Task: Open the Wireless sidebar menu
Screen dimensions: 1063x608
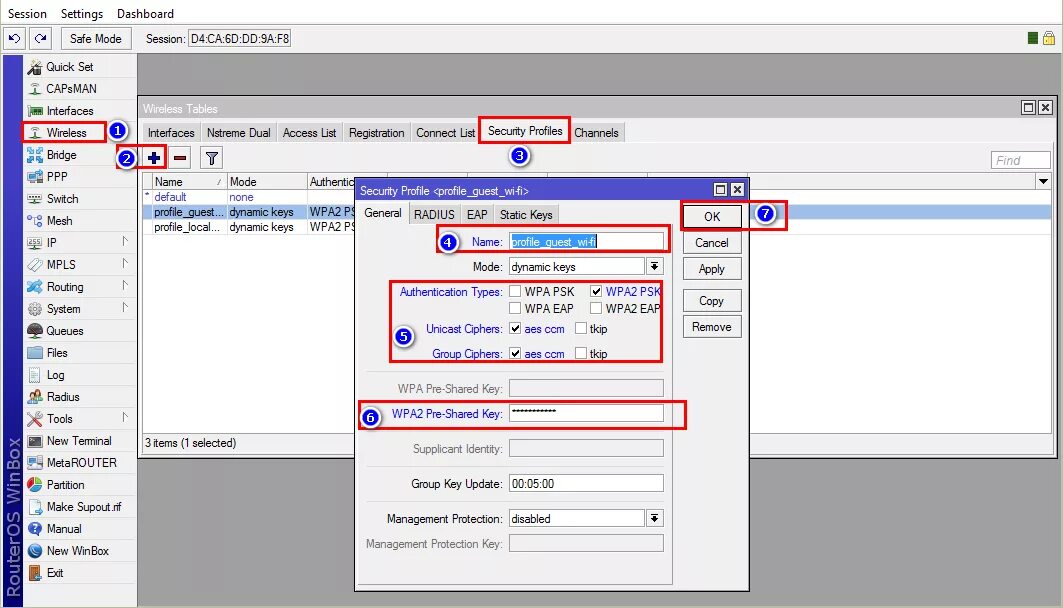Action: 66,133
